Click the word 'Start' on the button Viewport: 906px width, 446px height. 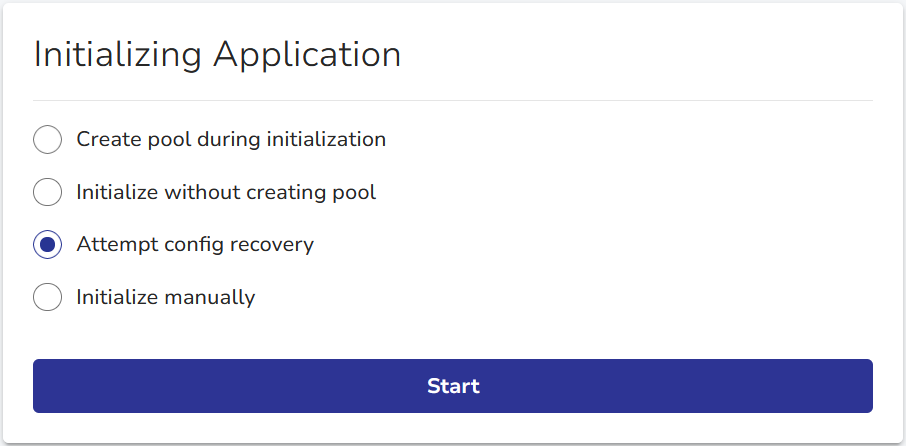pos(453,386)
